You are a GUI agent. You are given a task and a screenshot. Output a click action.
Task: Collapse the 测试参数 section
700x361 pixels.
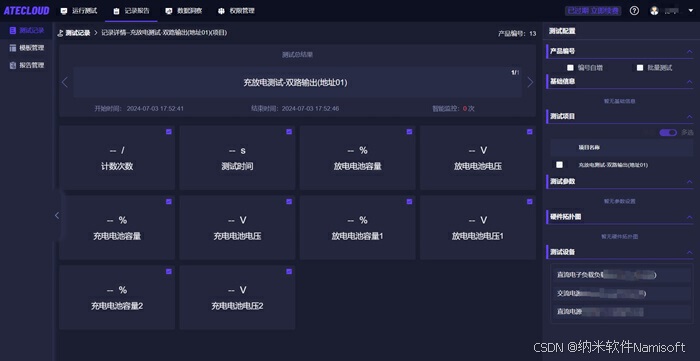(689, 182)
